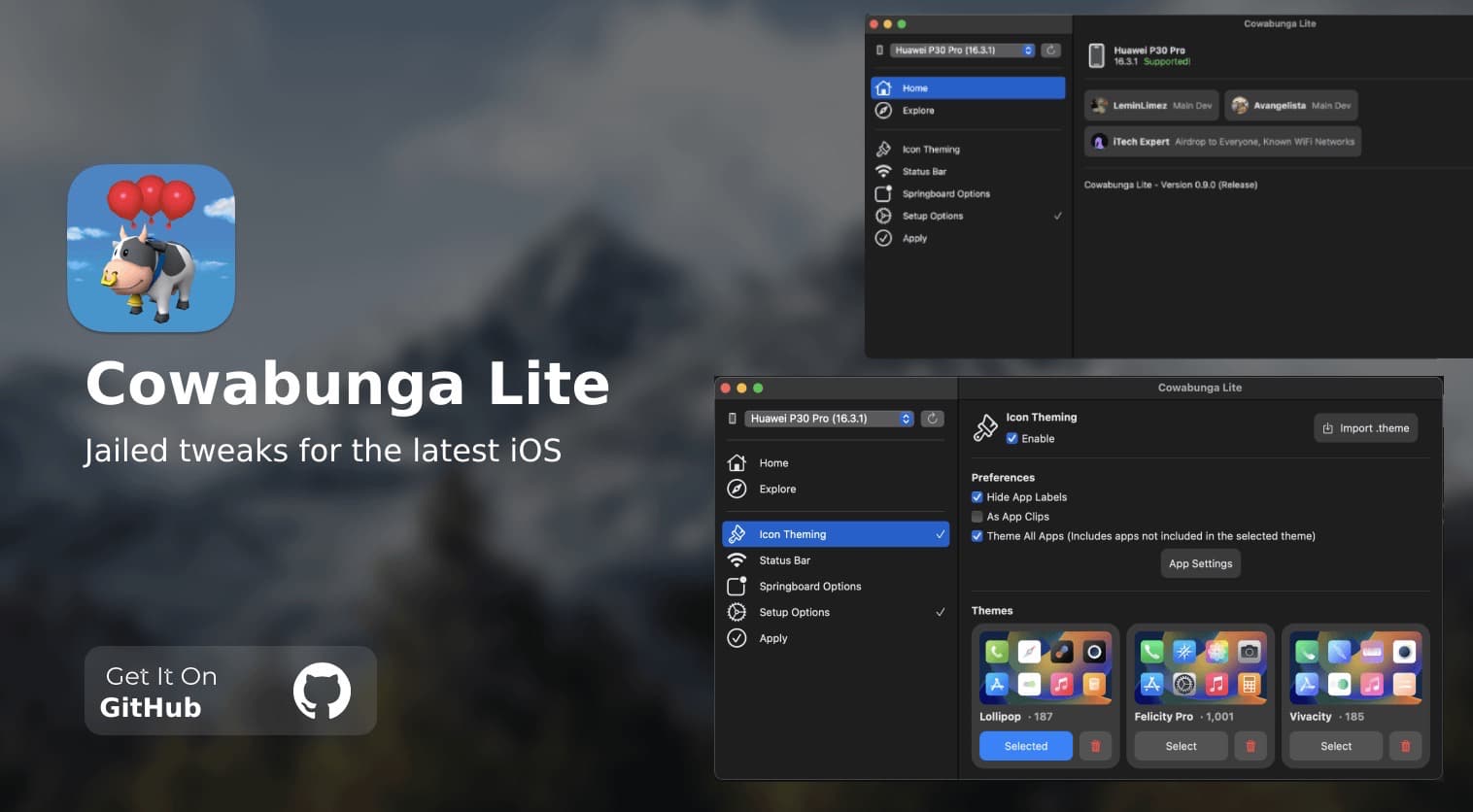Click the Explore compass icon in back window

tap(883, 111)
